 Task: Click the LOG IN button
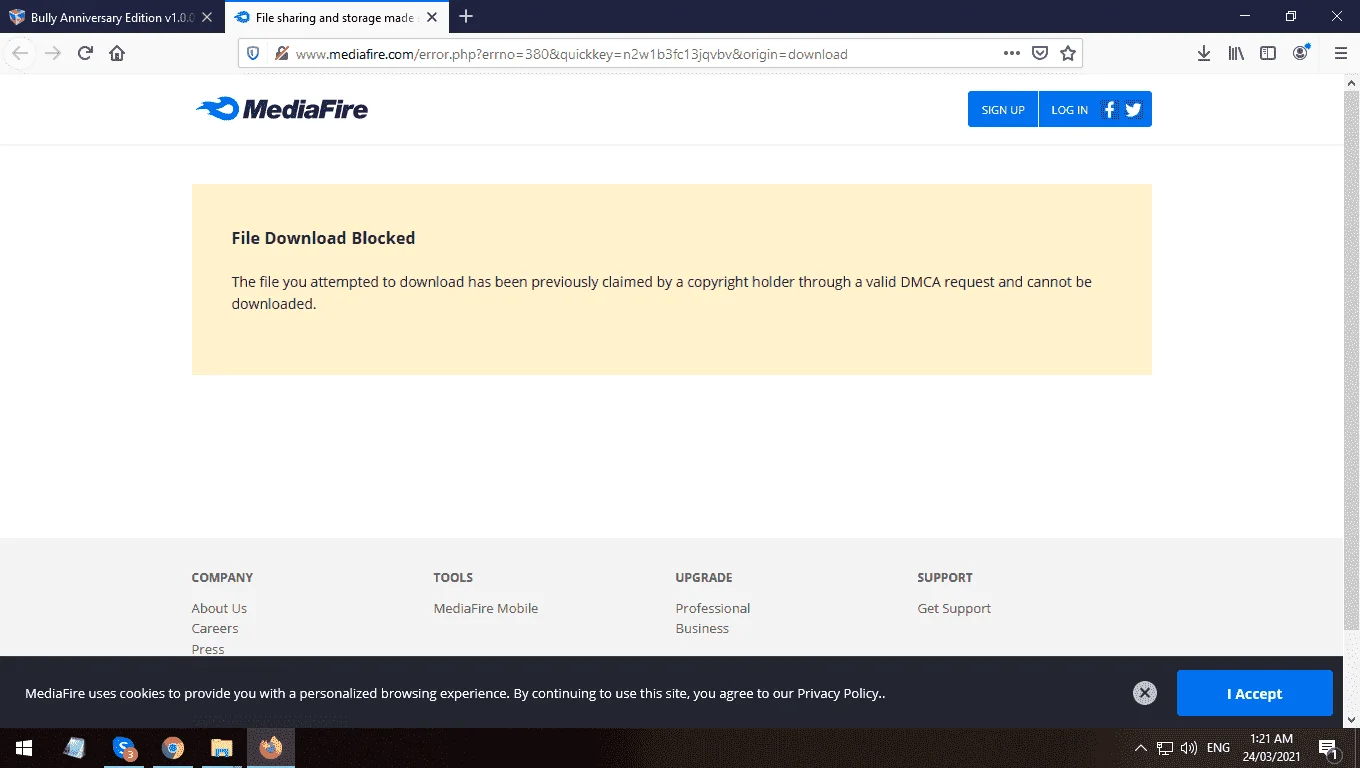tap(1069, 110)
